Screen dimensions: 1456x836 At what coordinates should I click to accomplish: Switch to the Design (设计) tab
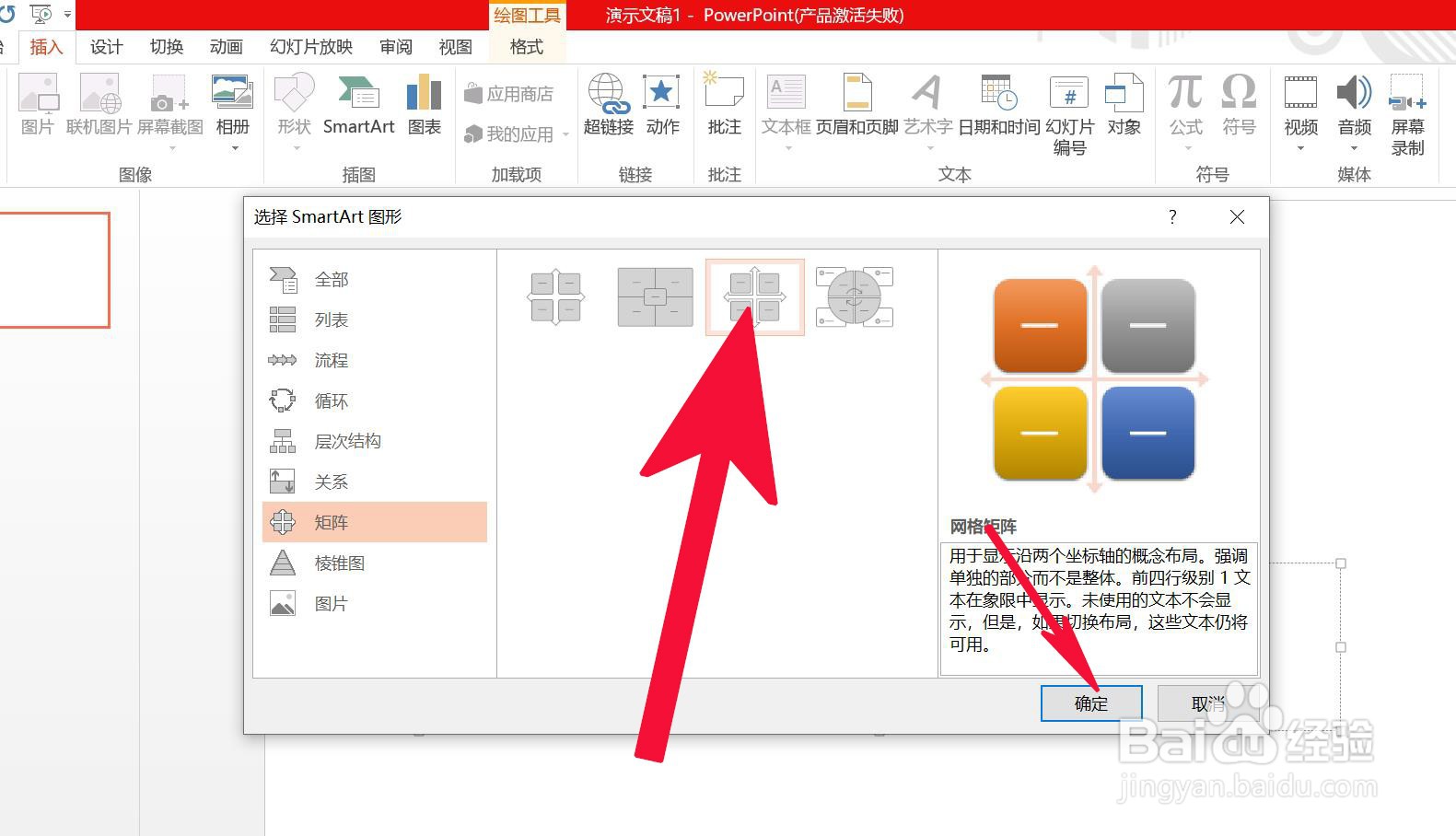tap(106, 47)
